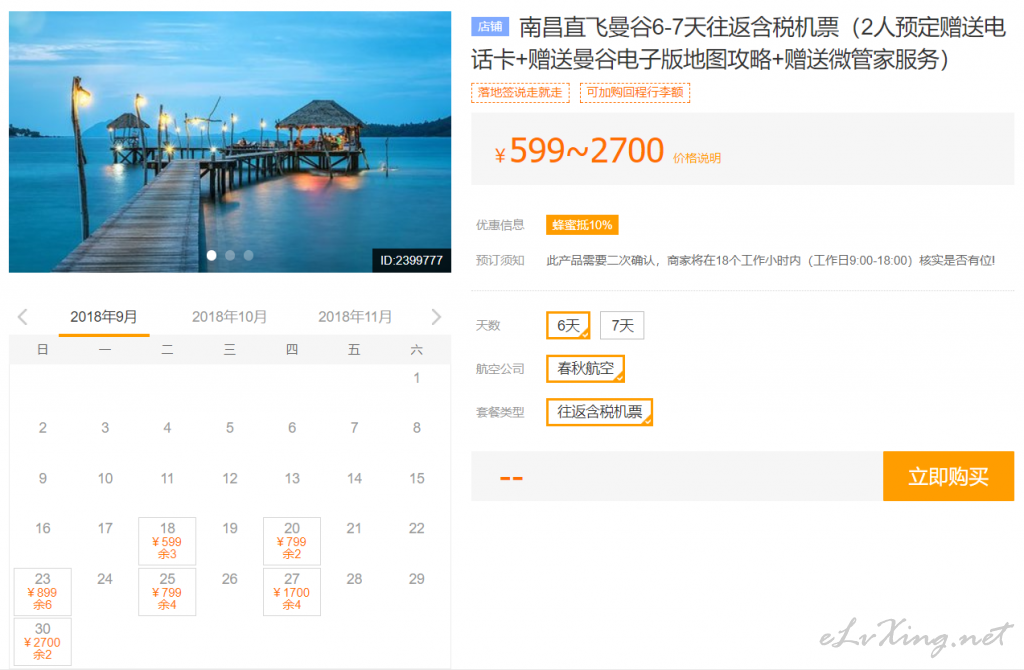Go to previous month with left arrow
The width and height of the screenshot is (1024, 670).
pos(23,317)
